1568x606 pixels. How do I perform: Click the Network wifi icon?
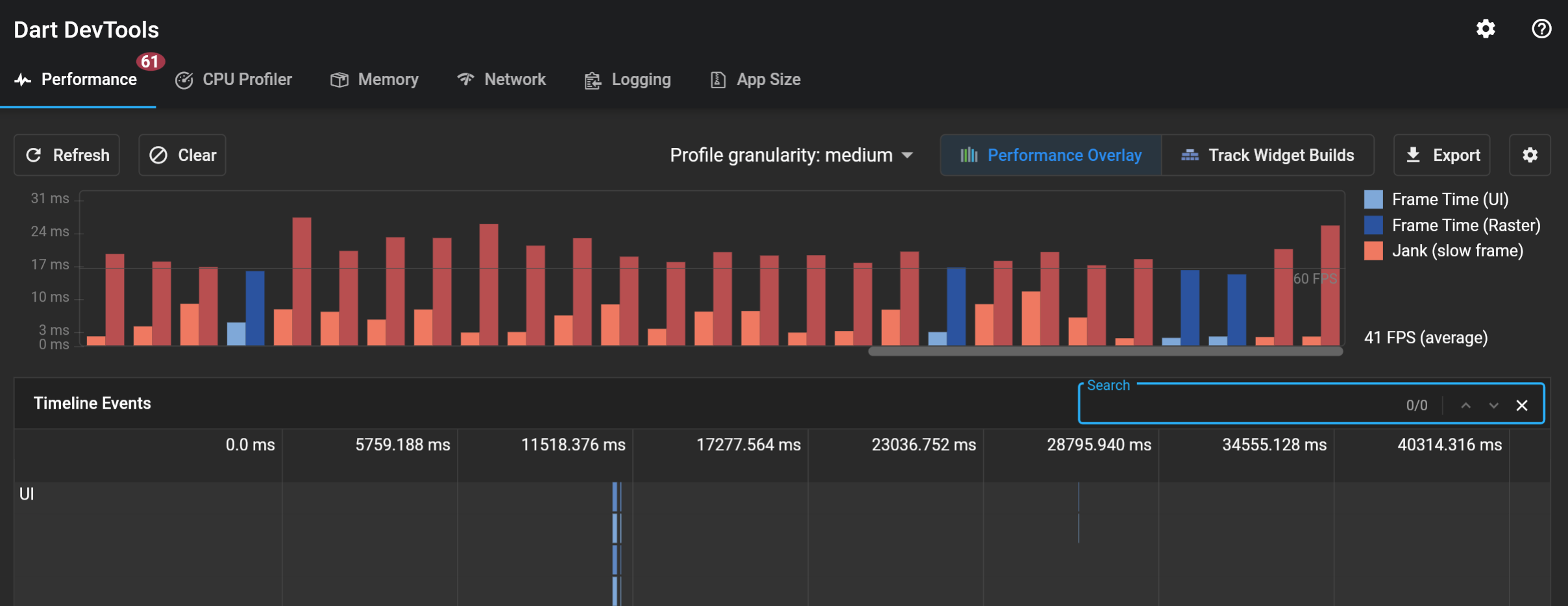[465, 79]
